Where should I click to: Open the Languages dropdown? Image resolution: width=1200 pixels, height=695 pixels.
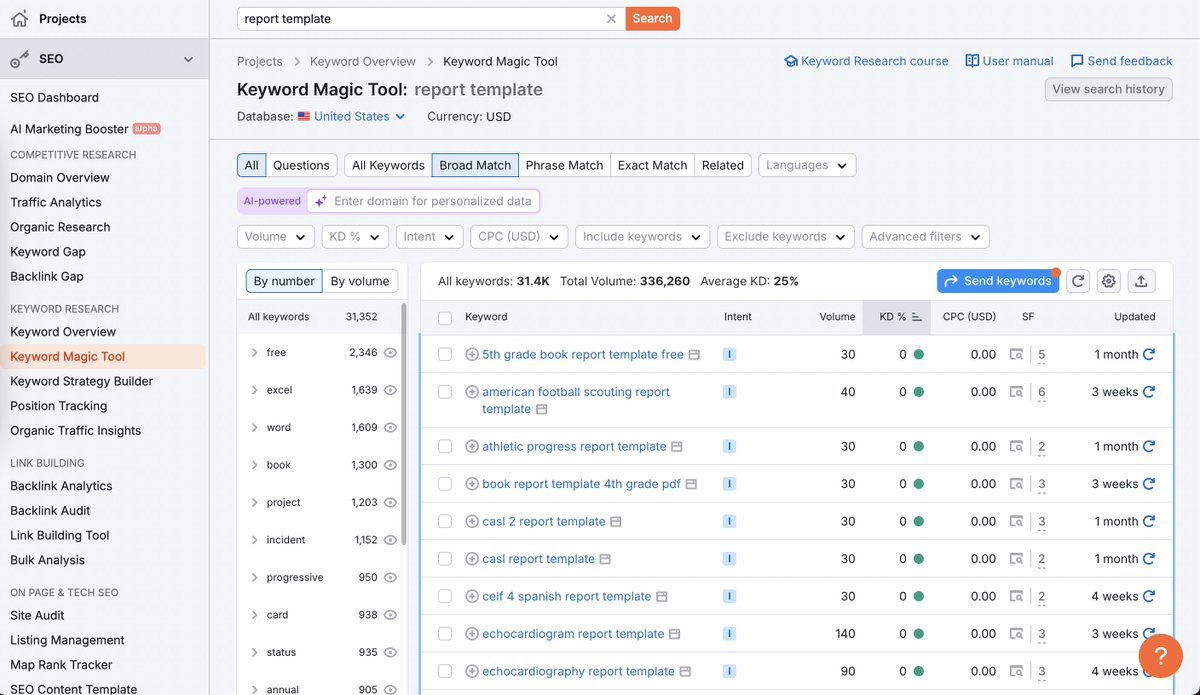[x=807, y=165]
